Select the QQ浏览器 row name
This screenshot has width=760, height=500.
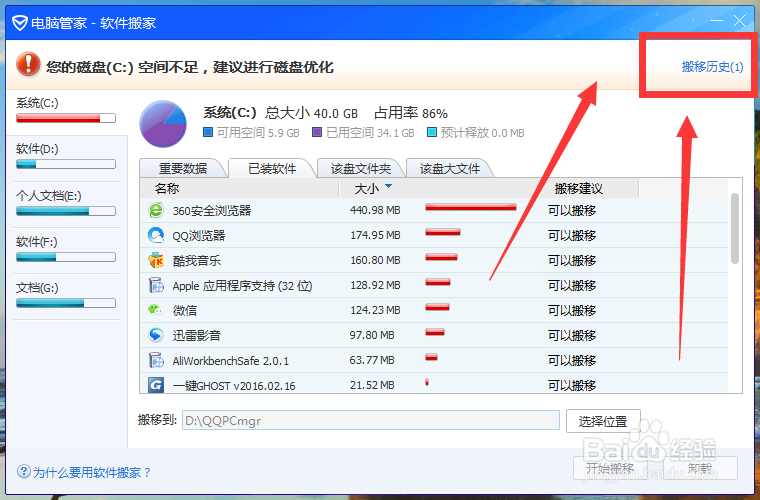pyautogui.click(x=199, y=236)
